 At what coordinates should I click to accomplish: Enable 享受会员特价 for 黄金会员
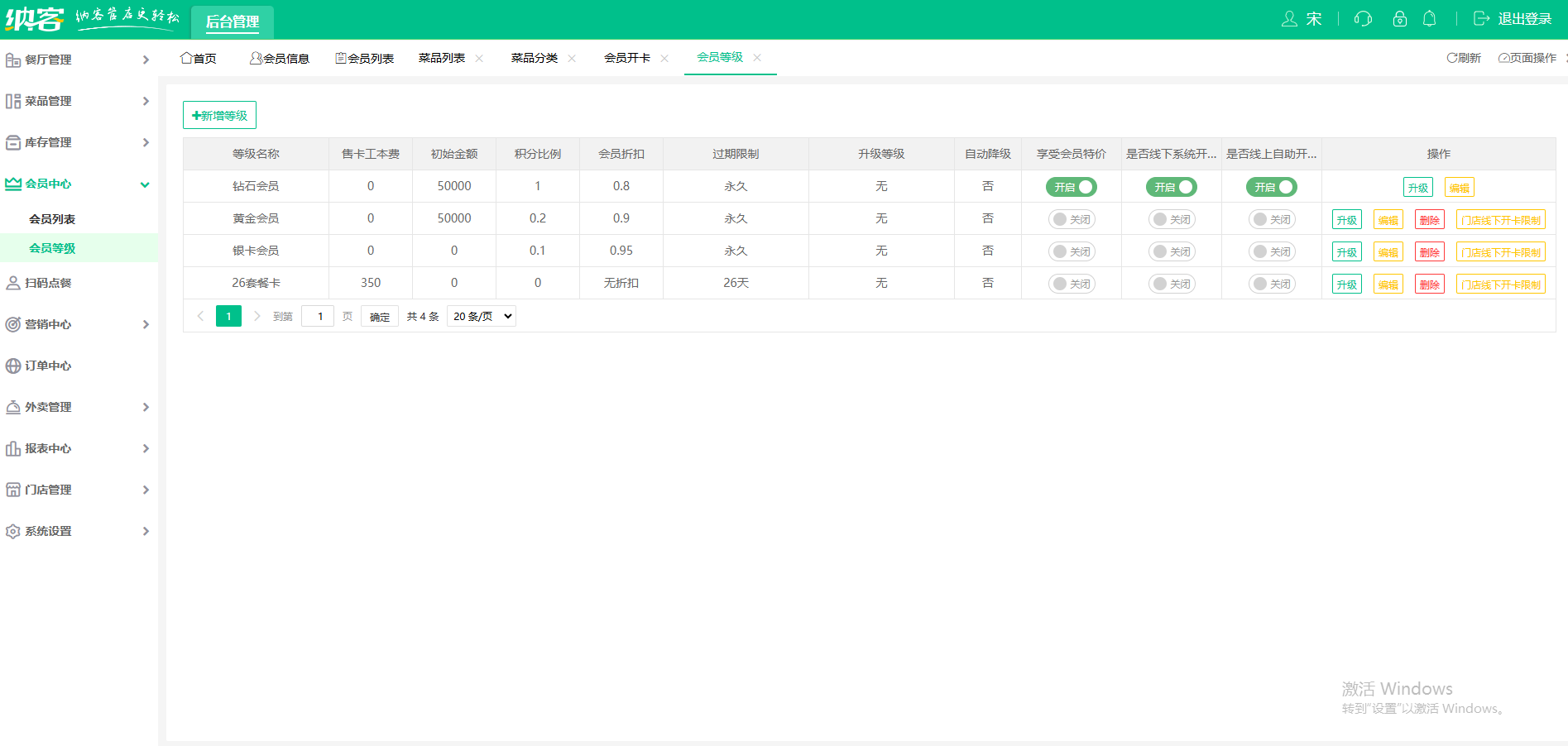coord(1072,220)
